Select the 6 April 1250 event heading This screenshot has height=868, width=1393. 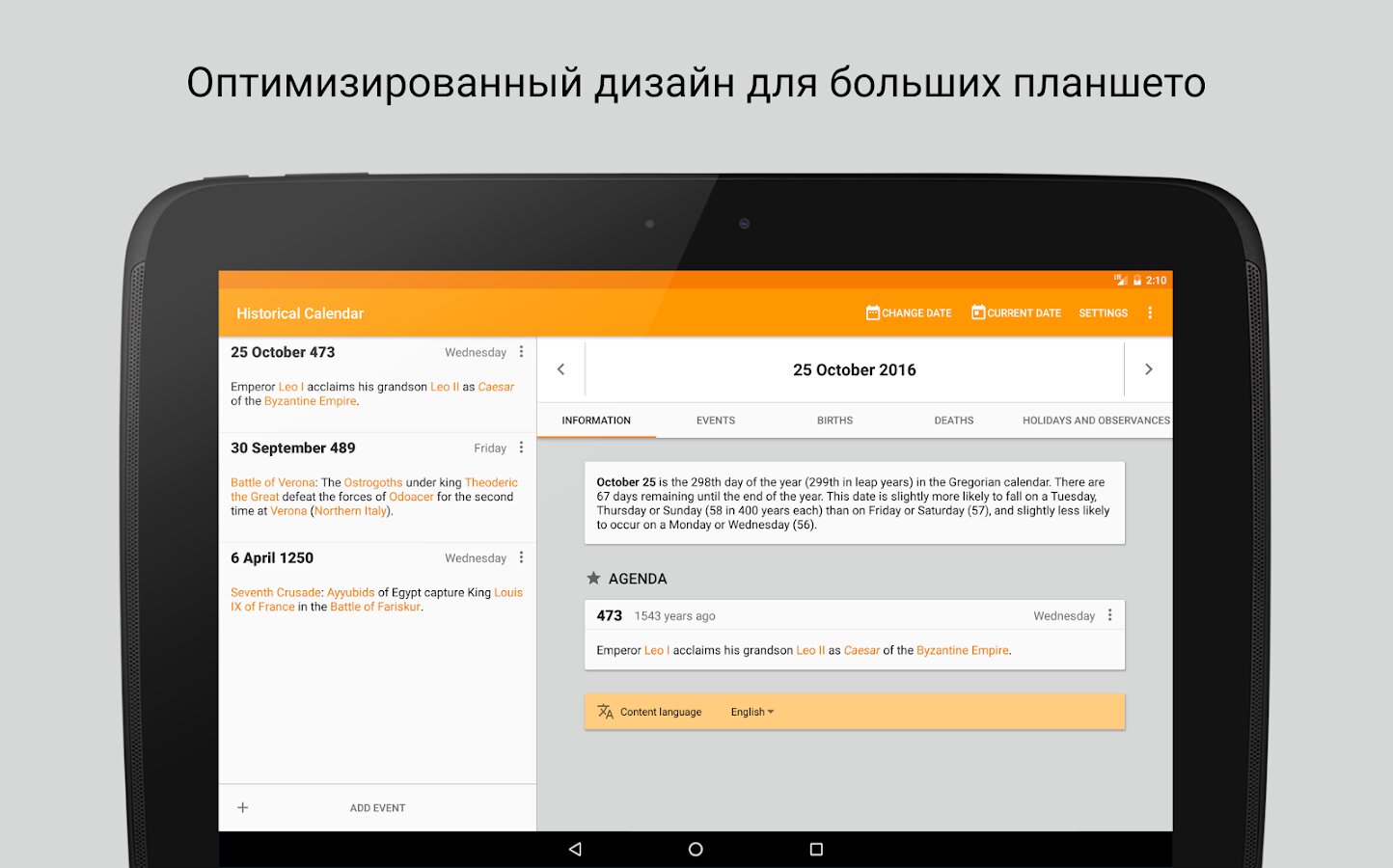[x=272, y=557]
